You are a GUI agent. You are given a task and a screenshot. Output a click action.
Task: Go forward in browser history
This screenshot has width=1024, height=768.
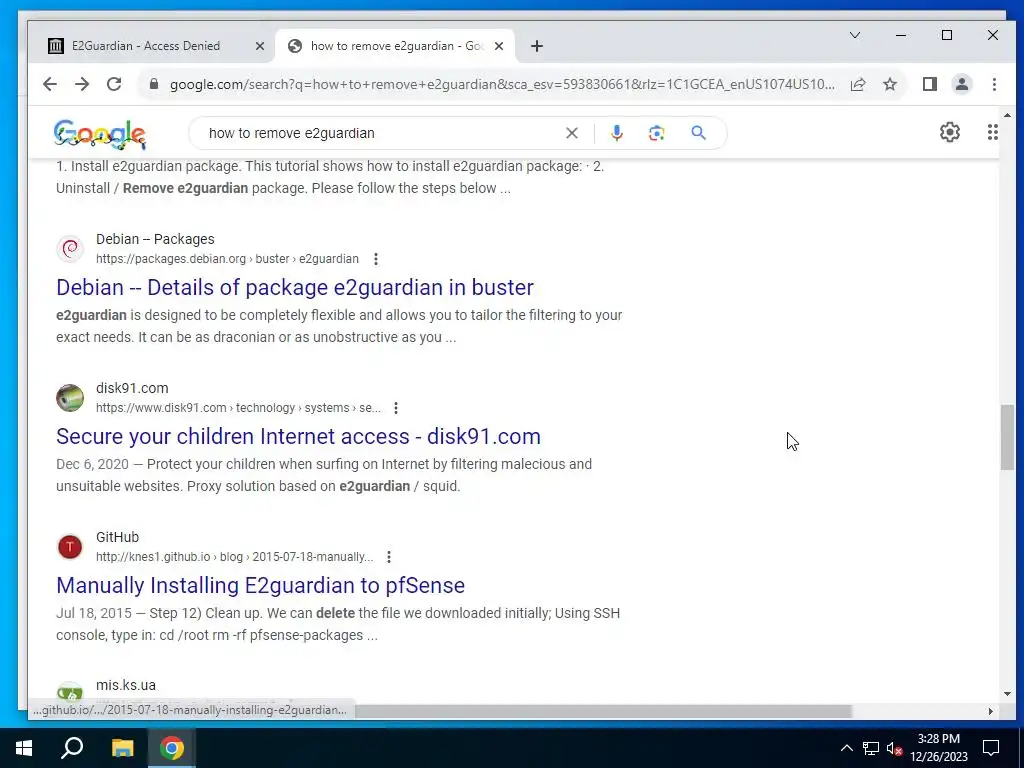(82, 84)
